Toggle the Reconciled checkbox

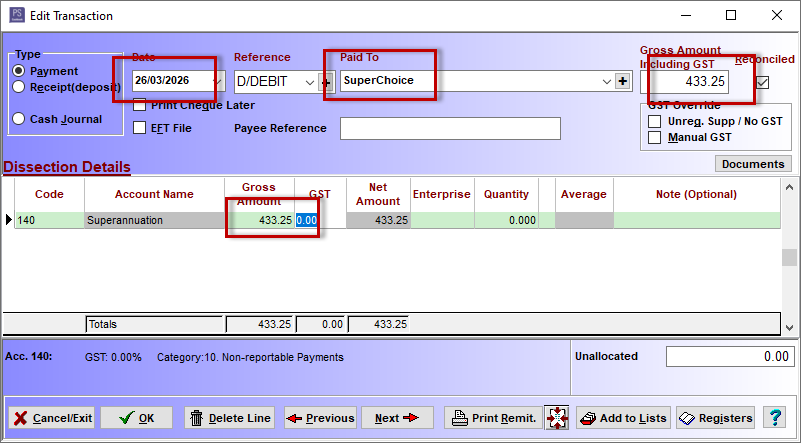pyautogui.click(x=762, y=82)
